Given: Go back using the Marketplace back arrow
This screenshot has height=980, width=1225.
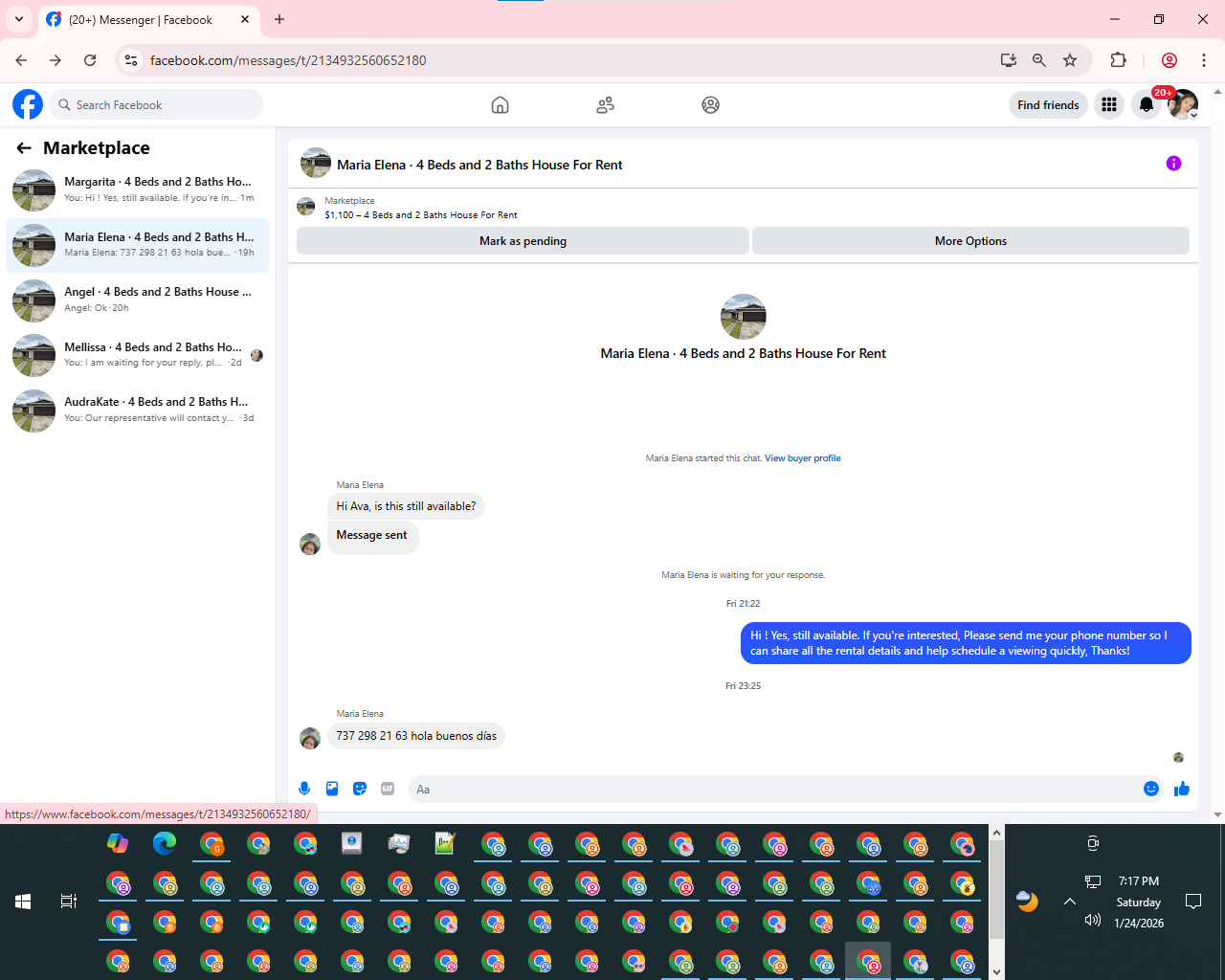Looking at the screenshot, I should 24,147.
